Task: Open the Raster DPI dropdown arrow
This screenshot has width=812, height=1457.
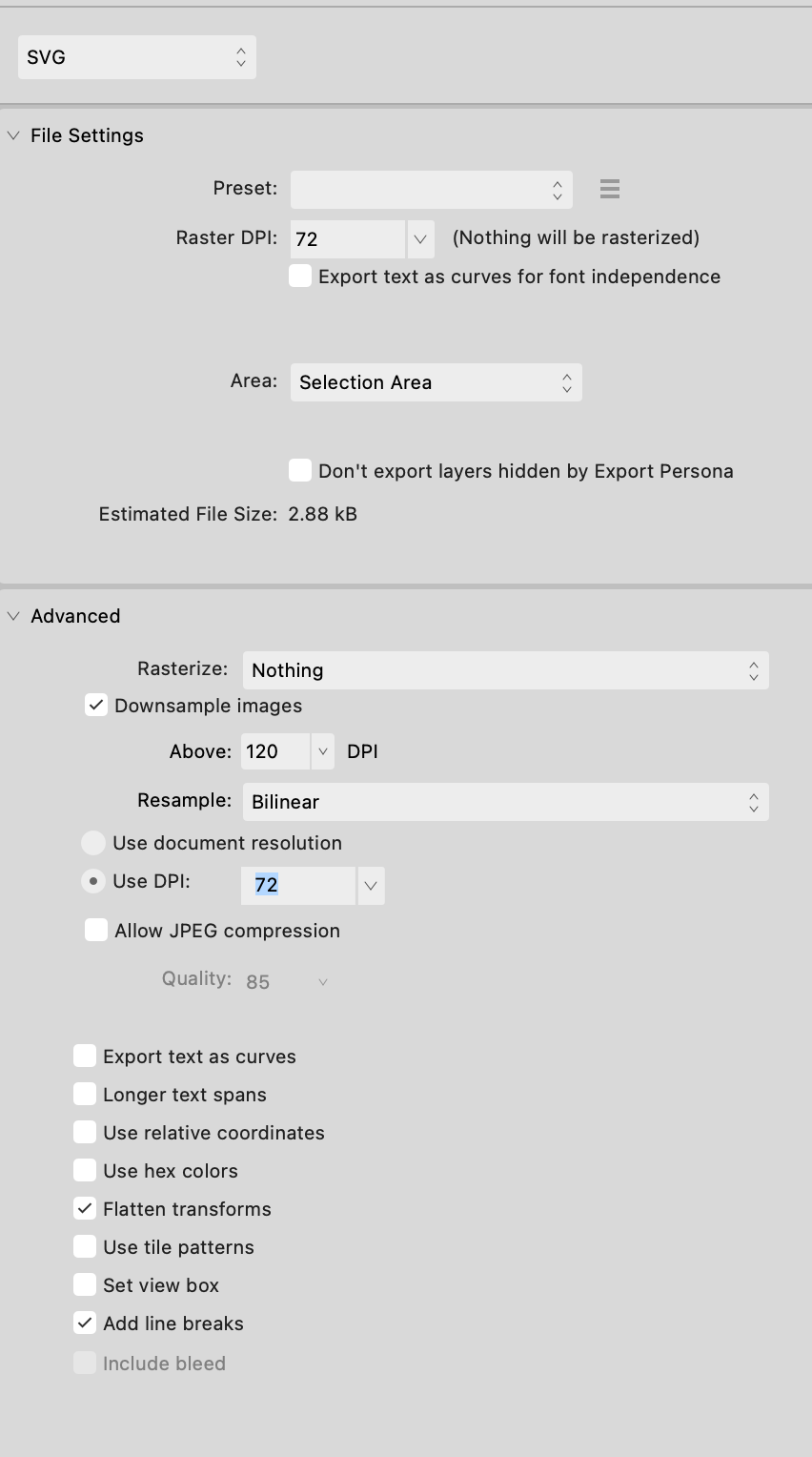Action: click(420, 239)
